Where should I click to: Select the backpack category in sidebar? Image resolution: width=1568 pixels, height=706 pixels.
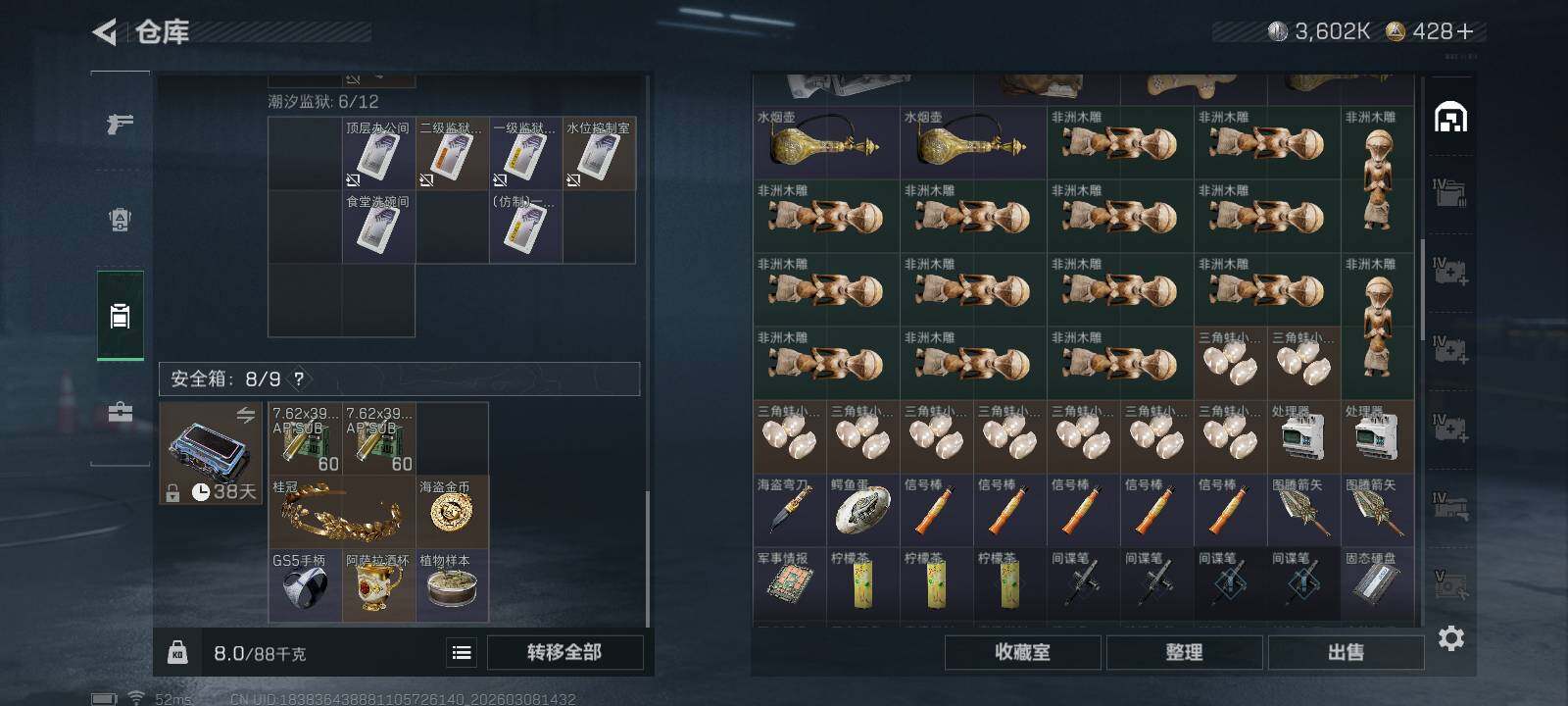pyautogui.click(x=120, y=316)
